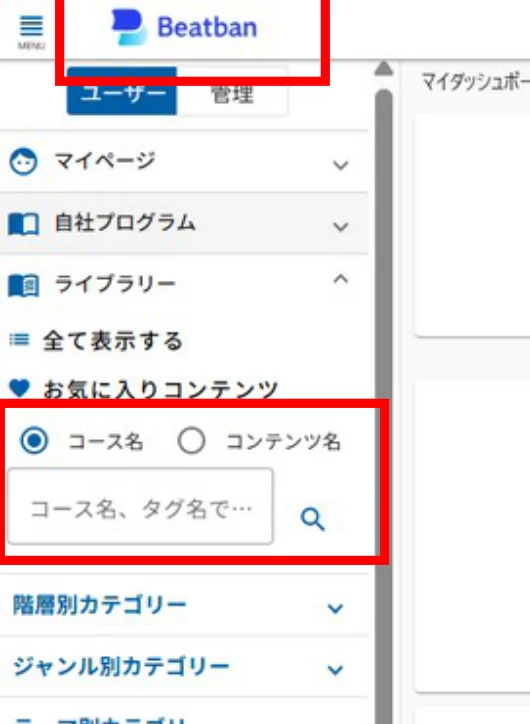
Task: Click the 階層別カテゴリー heading
Action: [99, 605]
